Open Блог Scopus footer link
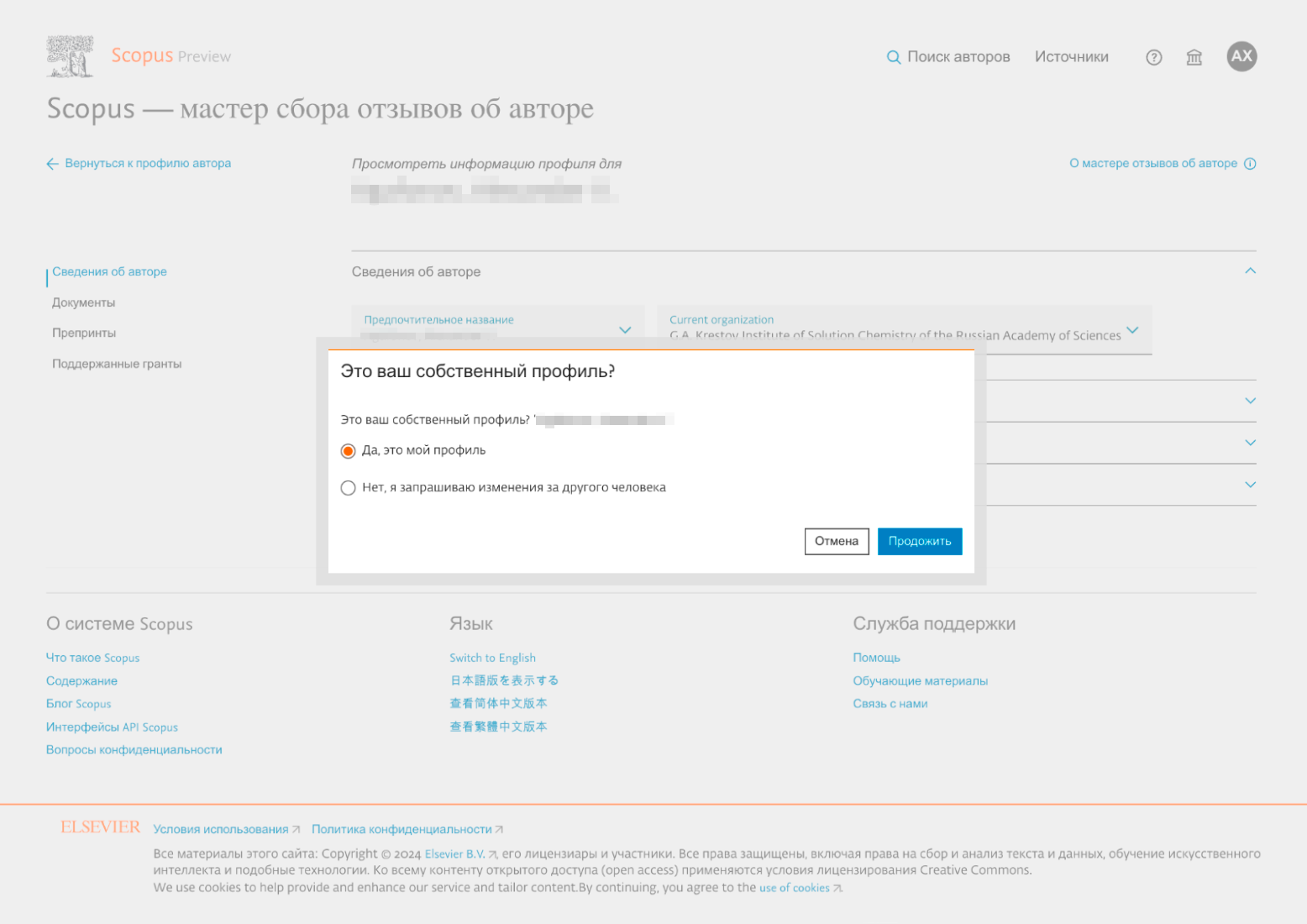Image resolution: width=1307 pixels, height=924 pixels. [x=78, y=704]
